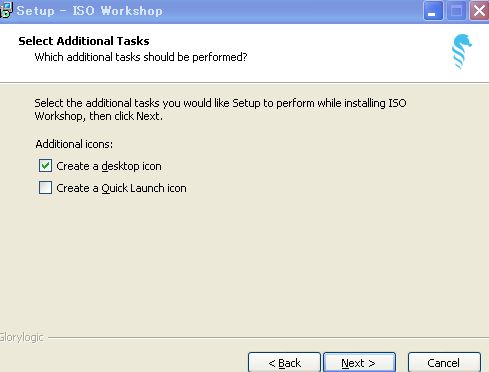Click the 'Additional icons:' group label
Viewport: 489px width, 372px height.
[x=74, y=144]
